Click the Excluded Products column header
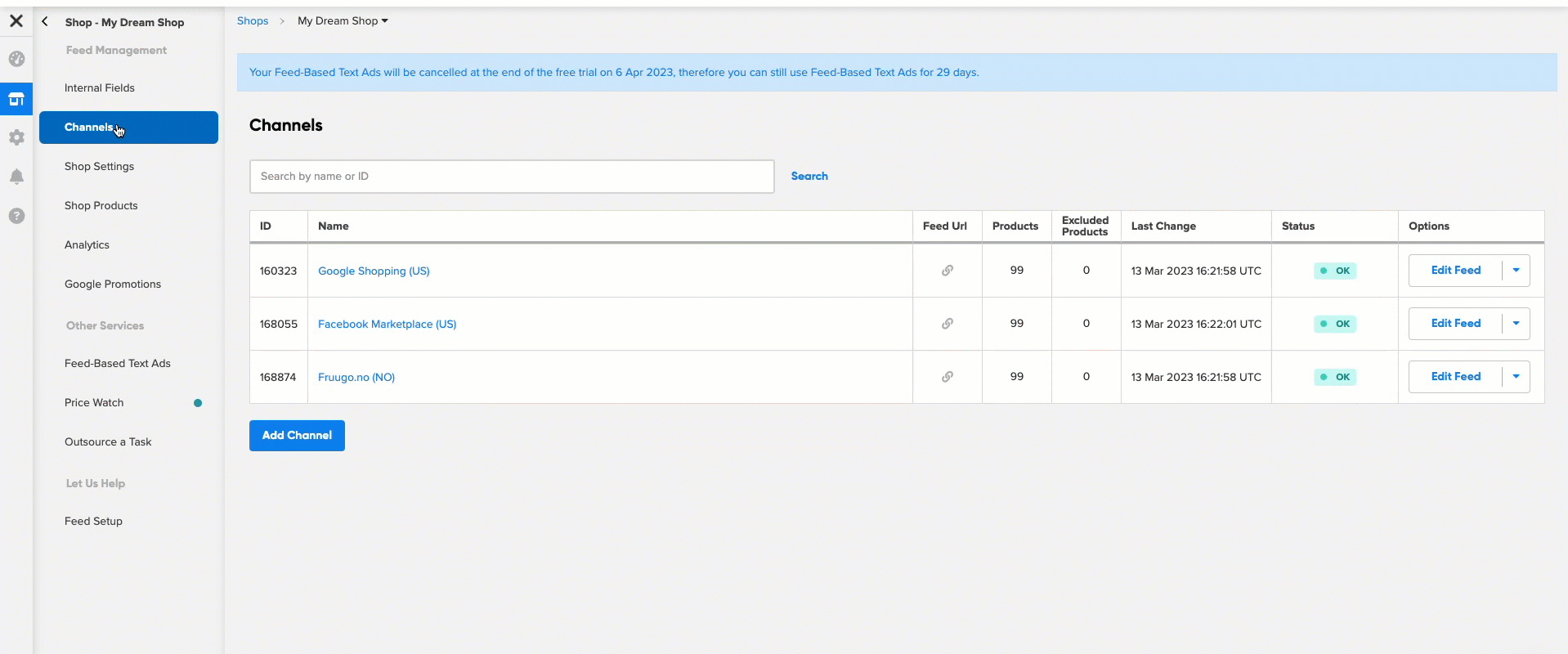 [x=1085, y=226]
